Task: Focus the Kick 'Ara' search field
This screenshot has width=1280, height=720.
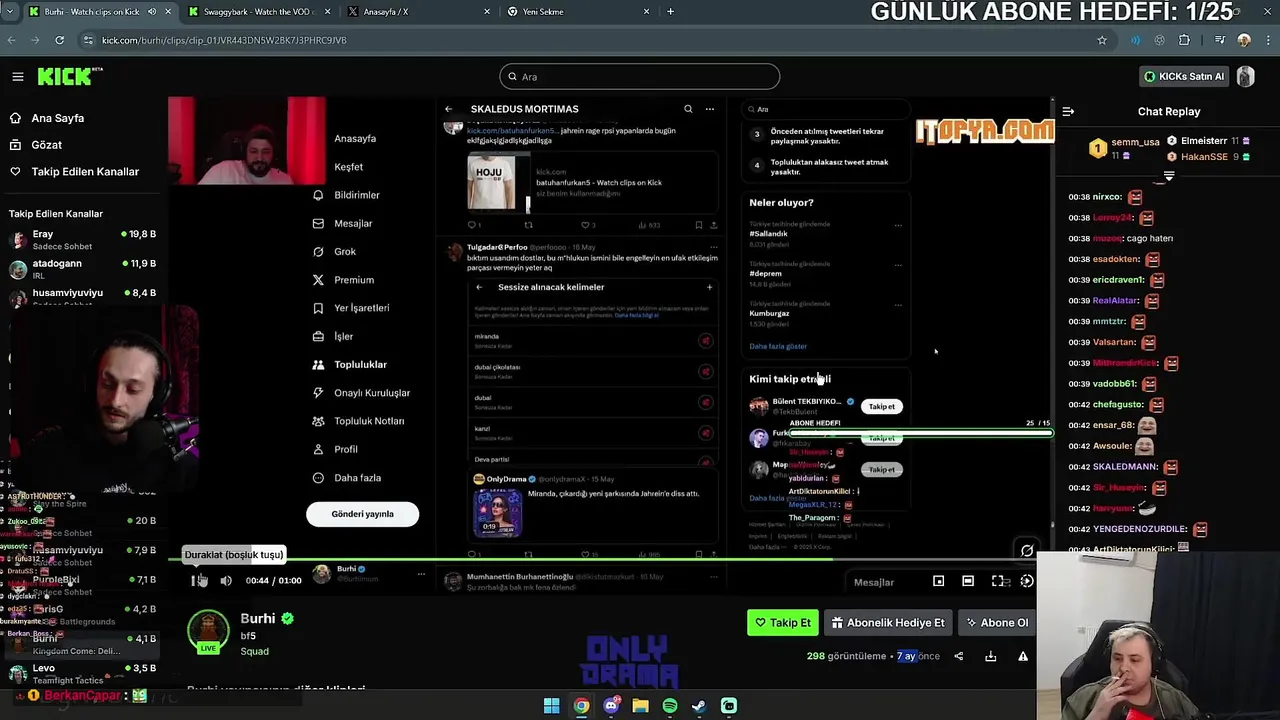Action: point(639,76)
